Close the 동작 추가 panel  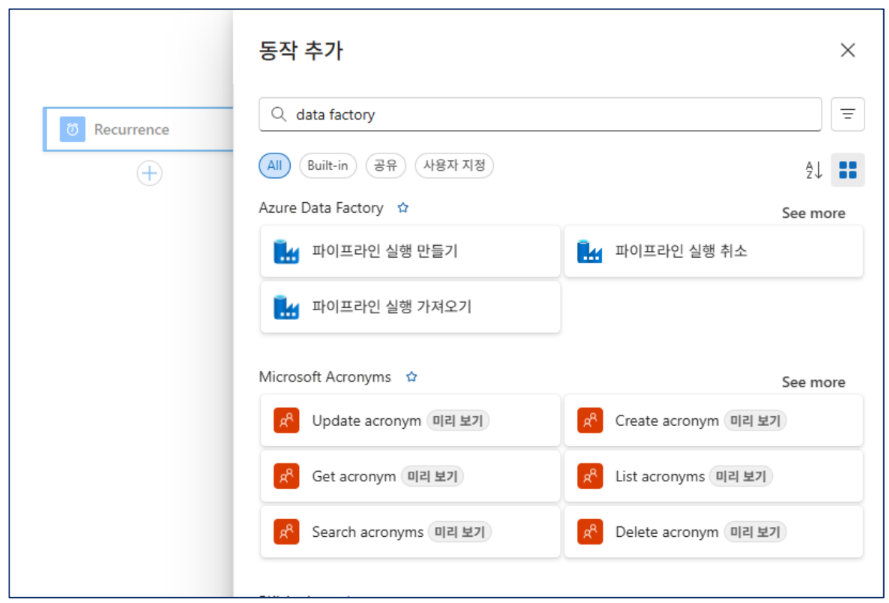pos(848,50)
